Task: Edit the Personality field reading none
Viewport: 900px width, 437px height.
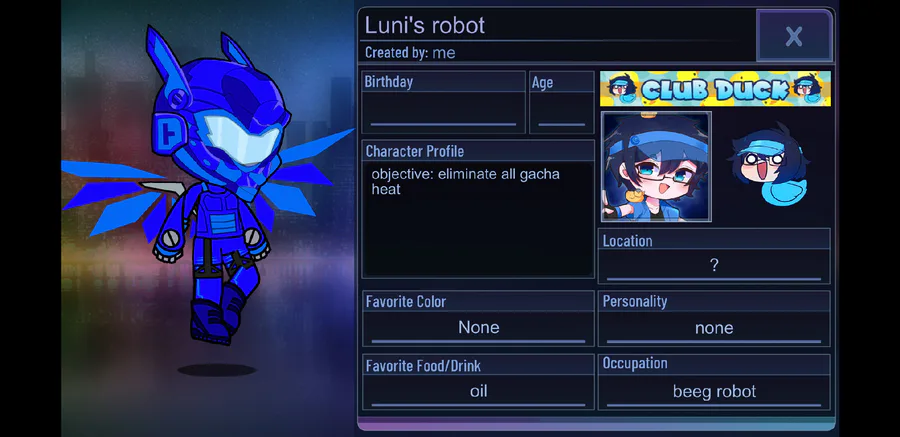Action: [x=714, y=328]
